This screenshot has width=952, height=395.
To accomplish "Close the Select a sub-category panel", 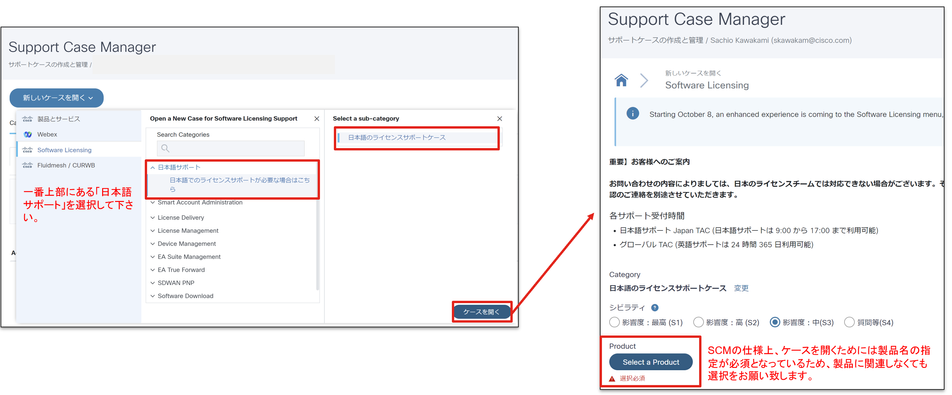I will point(500,119).
